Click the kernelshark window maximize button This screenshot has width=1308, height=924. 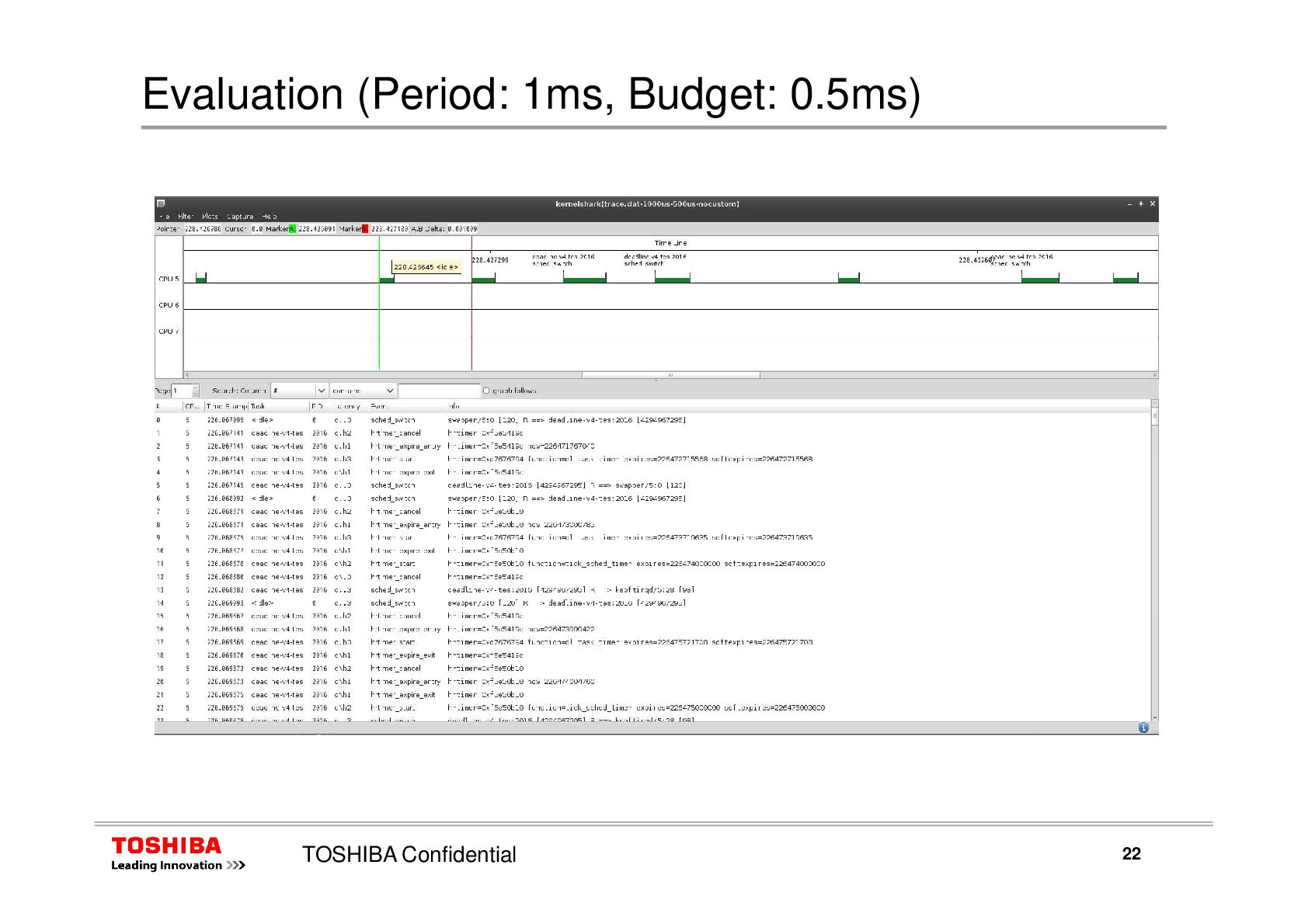1140,203
